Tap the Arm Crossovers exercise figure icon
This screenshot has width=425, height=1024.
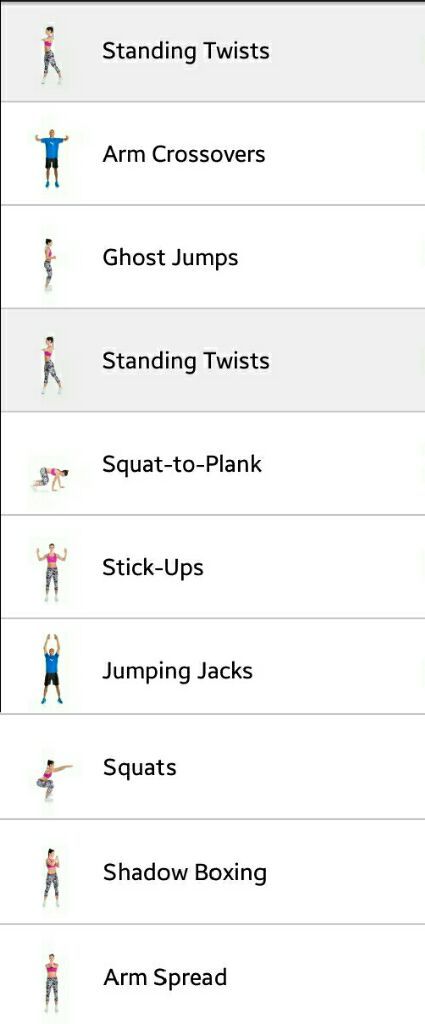click(52, 157)
